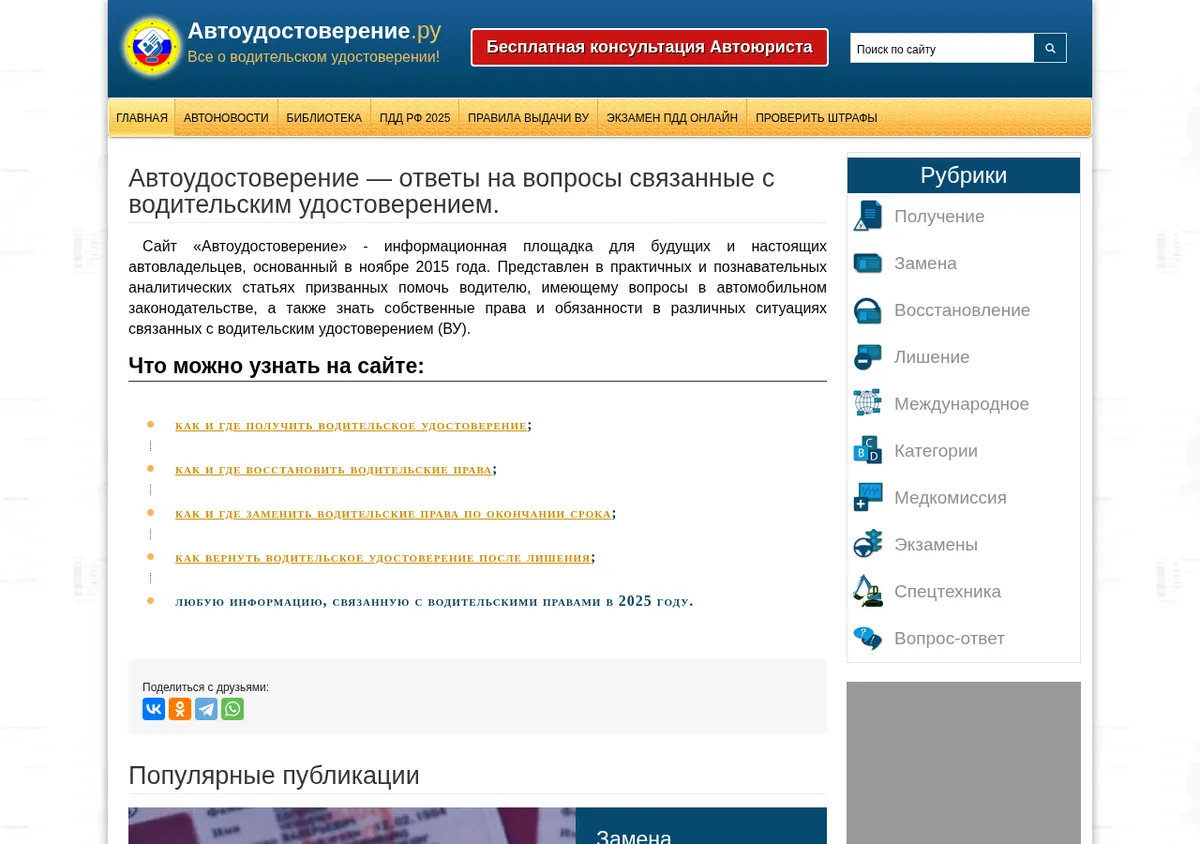Click the search magnifier button
1200x844 pixels.
pyautogui.click(x=1050, y=48)
